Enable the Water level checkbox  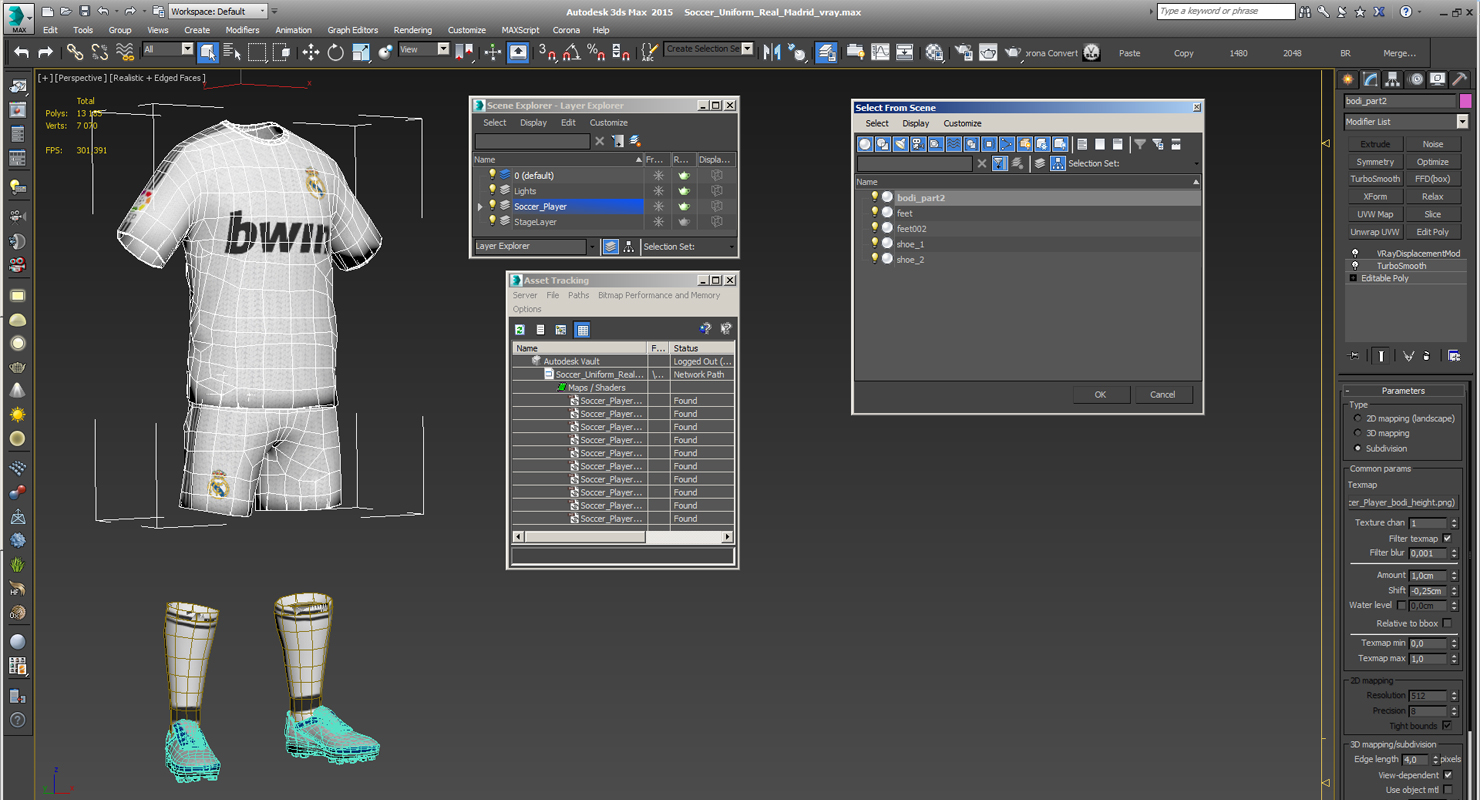pyautogui.click(x=1401, y=605)
